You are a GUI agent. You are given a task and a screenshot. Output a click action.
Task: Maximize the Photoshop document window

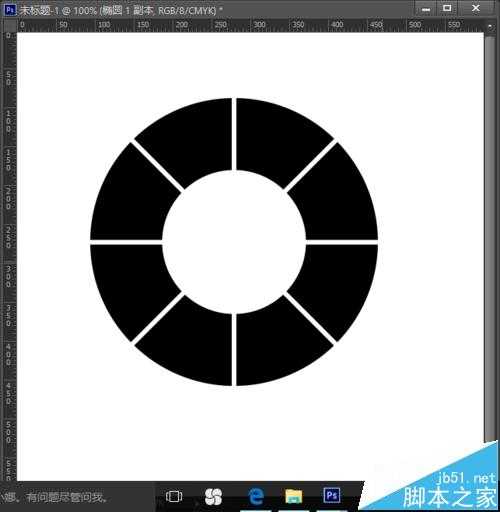click(x=447, y=8)
